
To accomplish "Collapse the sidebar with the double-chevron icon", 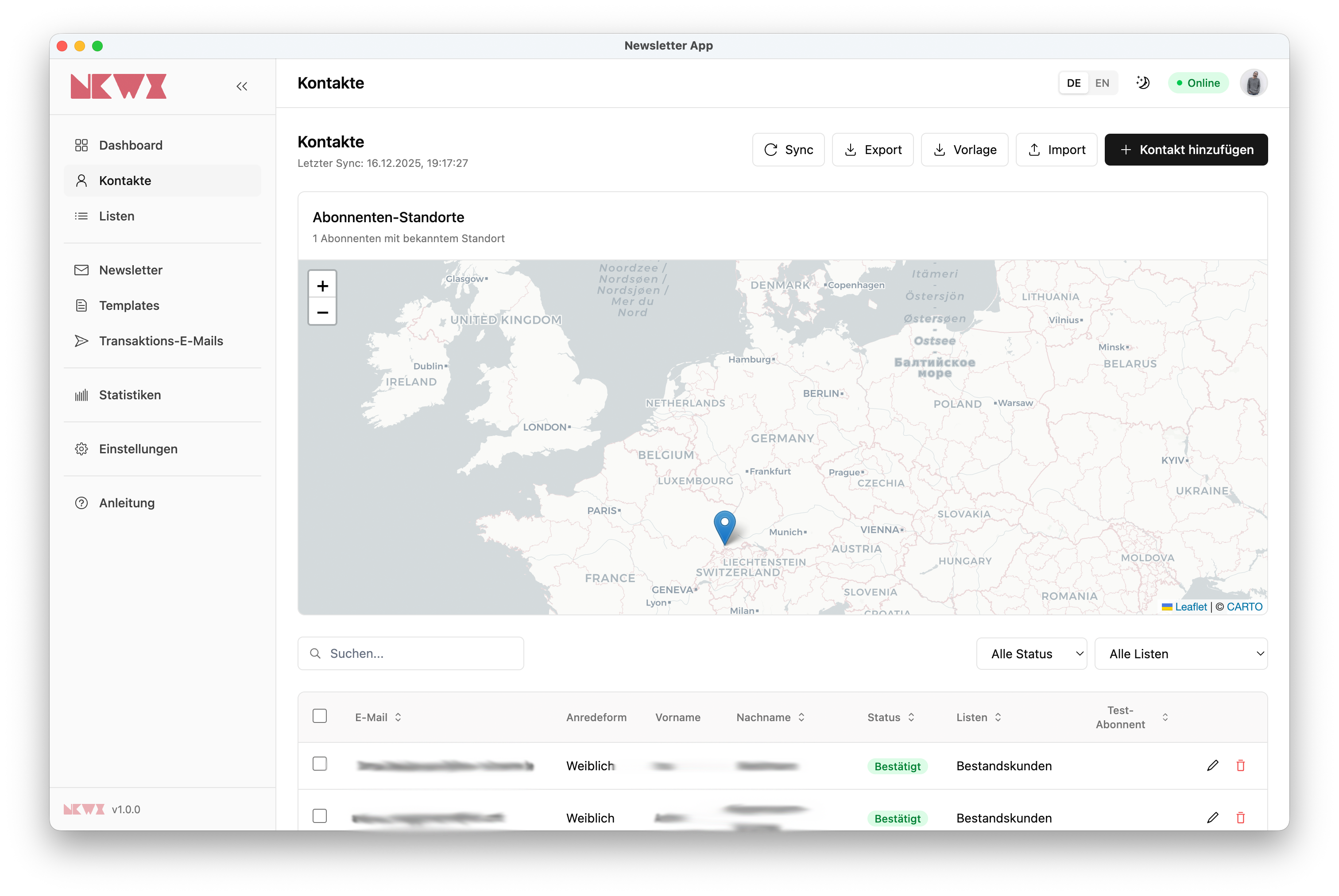I will click(x=242, y=86).
